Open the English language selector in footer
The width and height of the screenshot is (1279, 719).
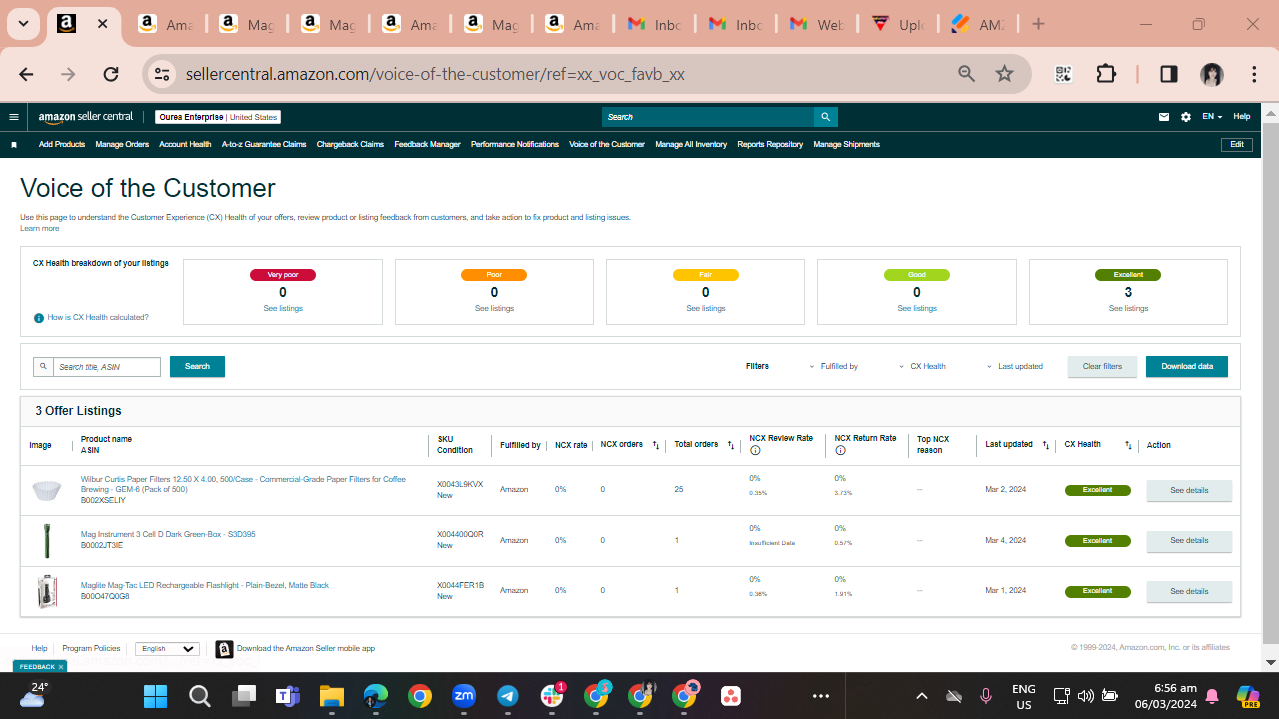167,649
